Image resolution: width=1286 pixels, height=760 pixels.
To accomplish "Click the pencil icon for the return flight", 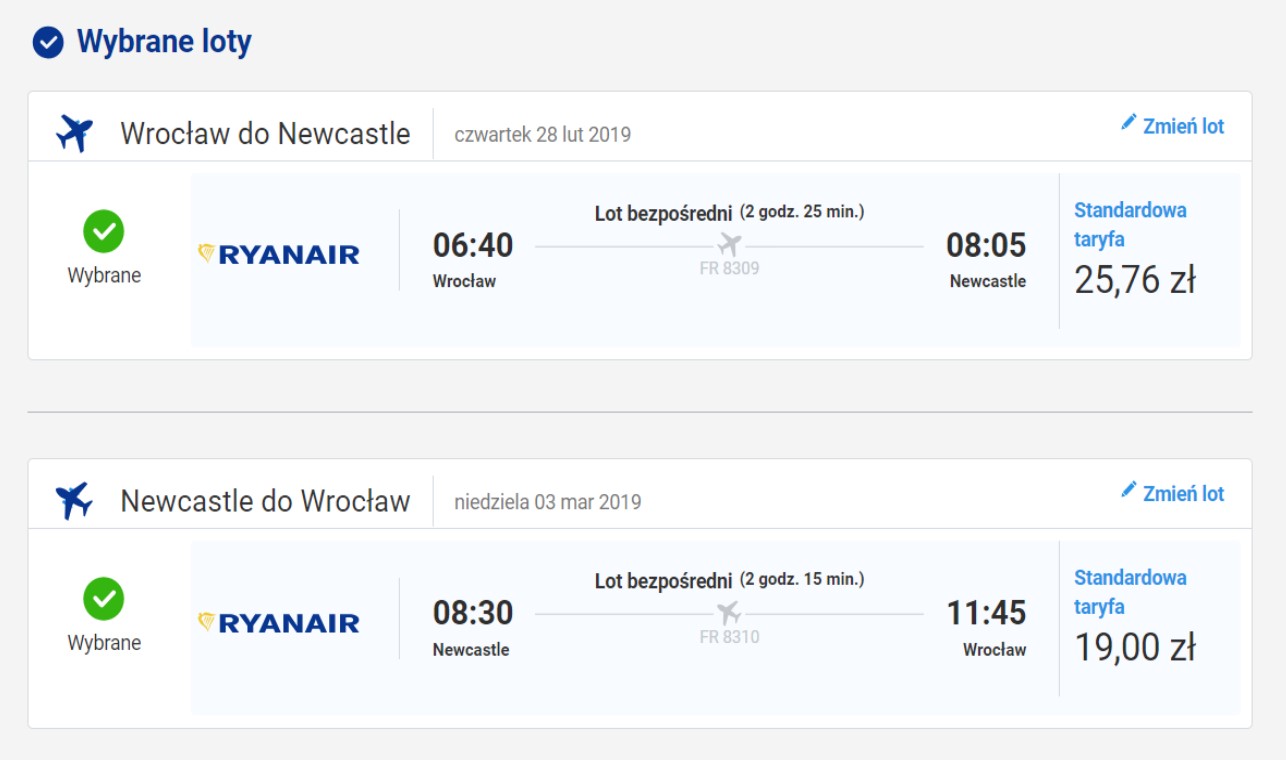I will [1129, 490].
